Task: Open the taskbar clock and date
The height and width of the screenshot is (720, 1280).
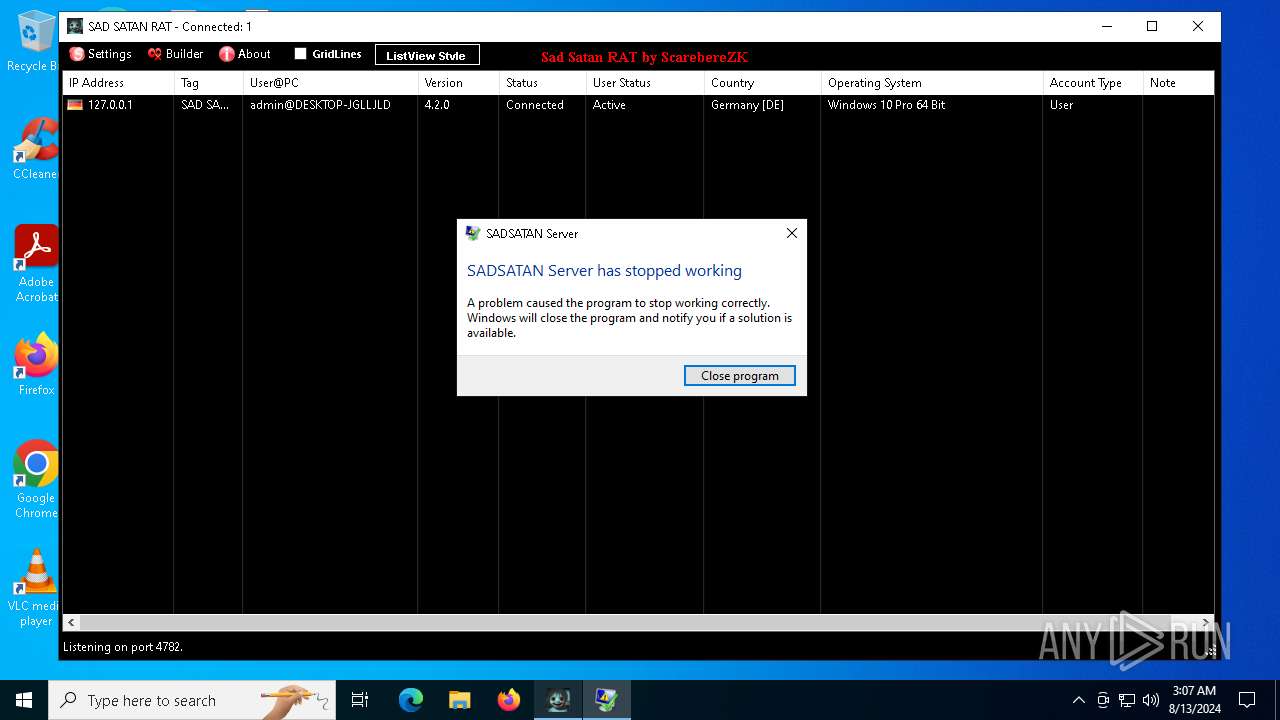Action: pos(1194,700)
